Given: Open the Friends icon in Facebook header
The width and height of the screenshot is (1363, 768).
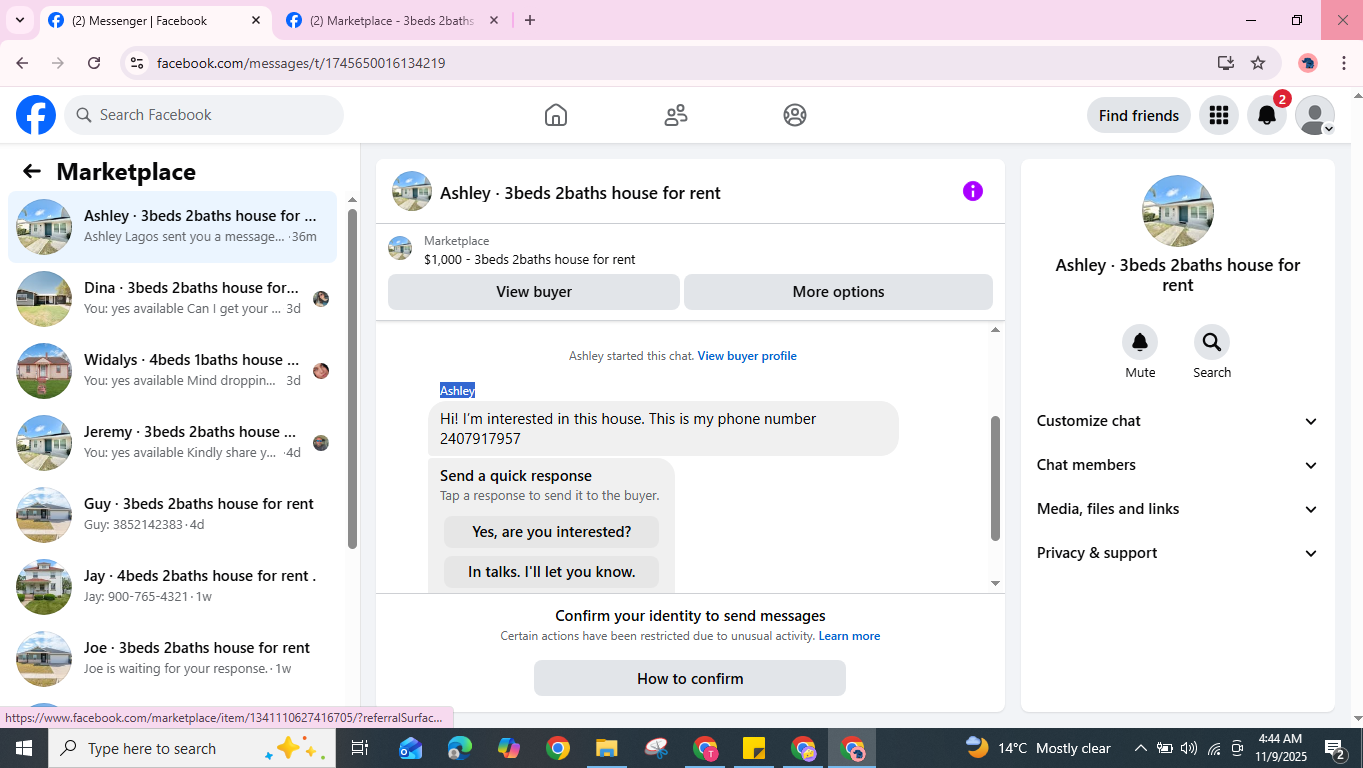Looking at the screenshot, I should (x=676, y=115).
